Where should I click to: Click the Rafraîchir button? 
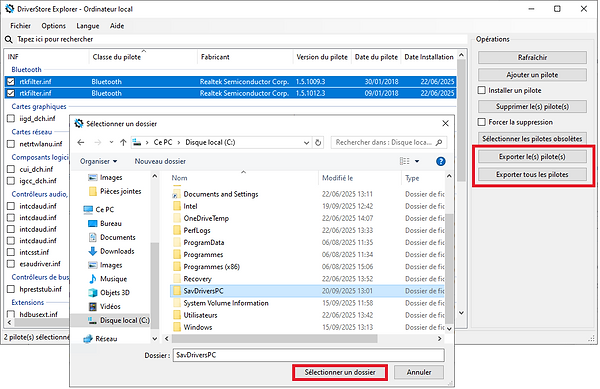532,57
